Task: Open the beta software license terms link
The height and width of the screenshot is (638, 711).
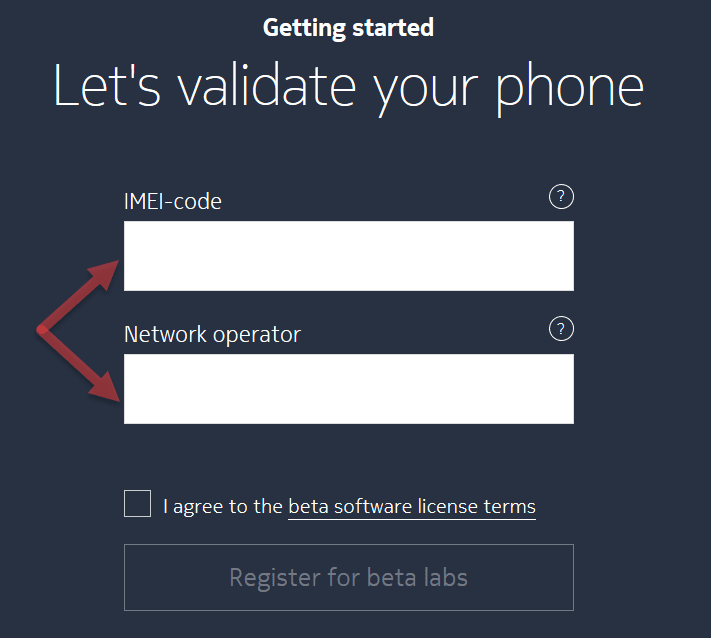Action: pos(411,507)
